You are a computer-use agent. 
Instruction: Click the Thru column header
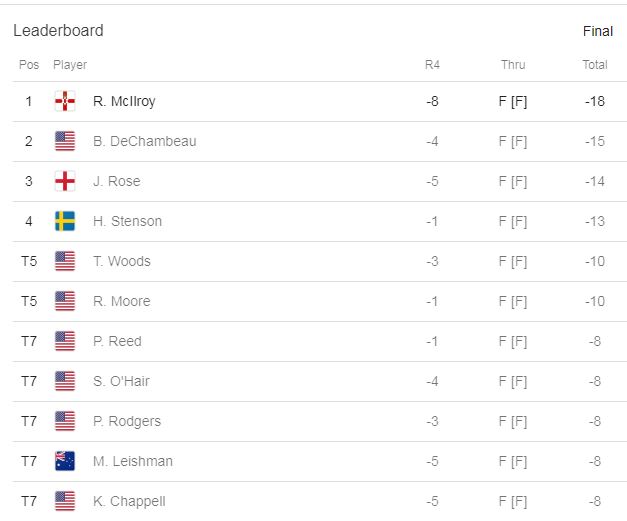pyautogui.click(x=513, y=65)
